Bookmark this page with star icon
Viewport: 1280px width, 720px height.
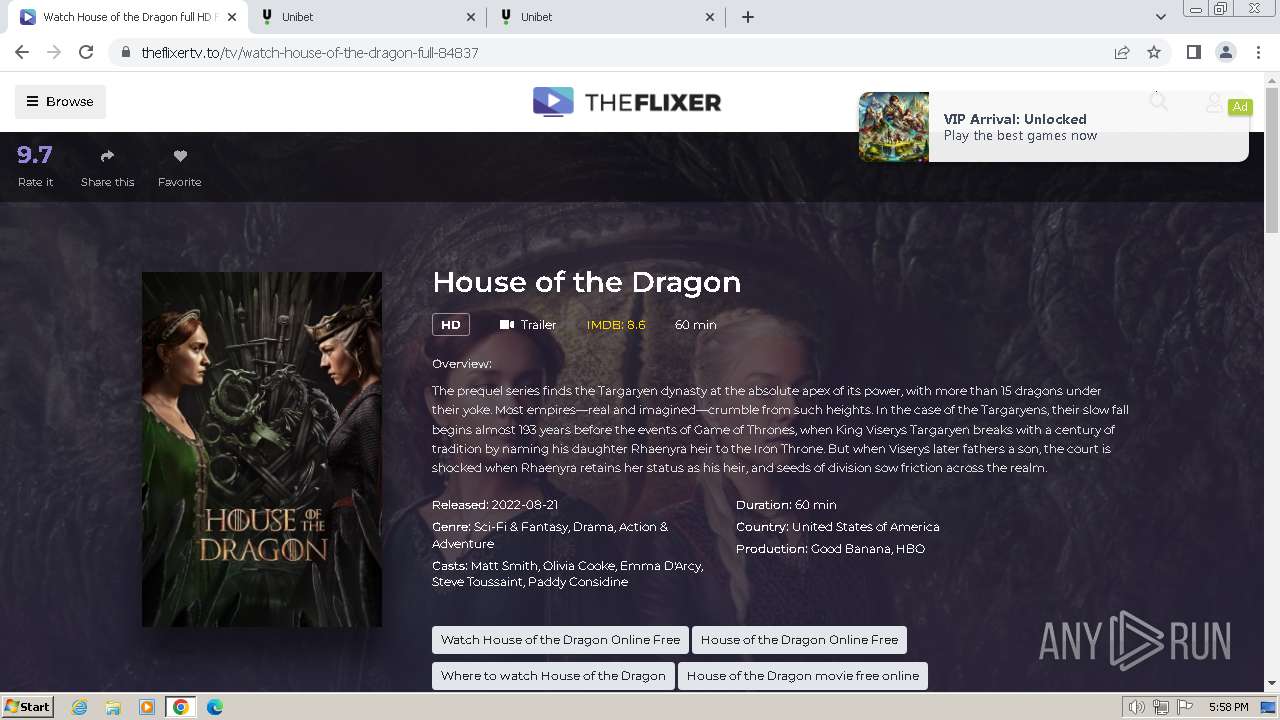click(x=1154, y=52)
